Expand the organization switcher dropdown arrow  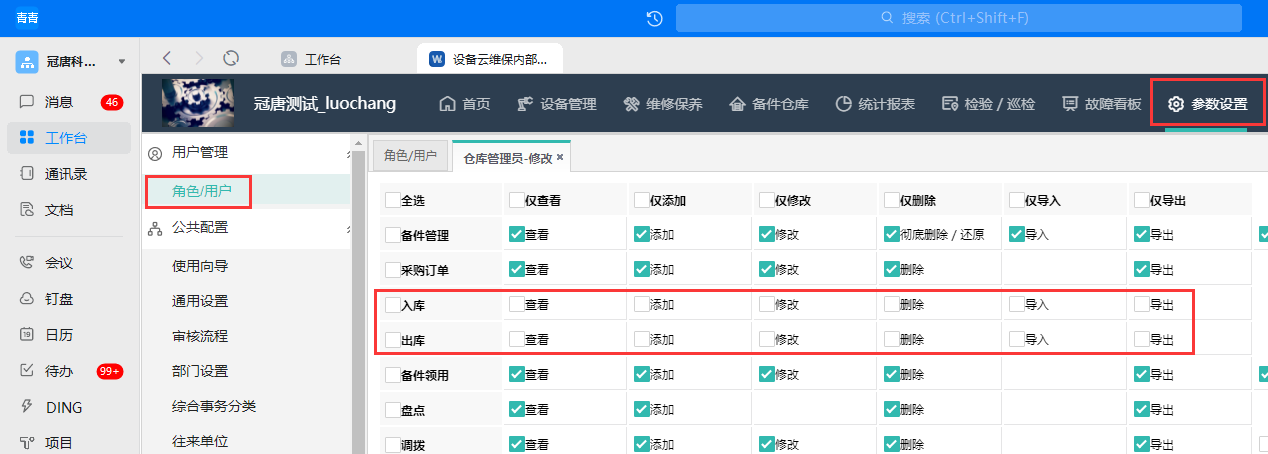pos(122,62)
